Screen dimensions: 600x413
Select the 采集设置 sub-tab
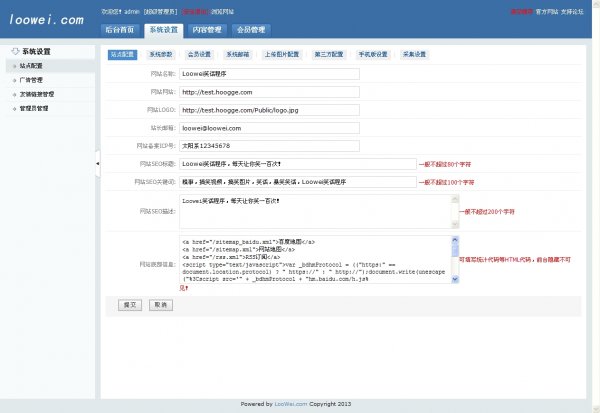pyautogui.click(x=414, y=55)
